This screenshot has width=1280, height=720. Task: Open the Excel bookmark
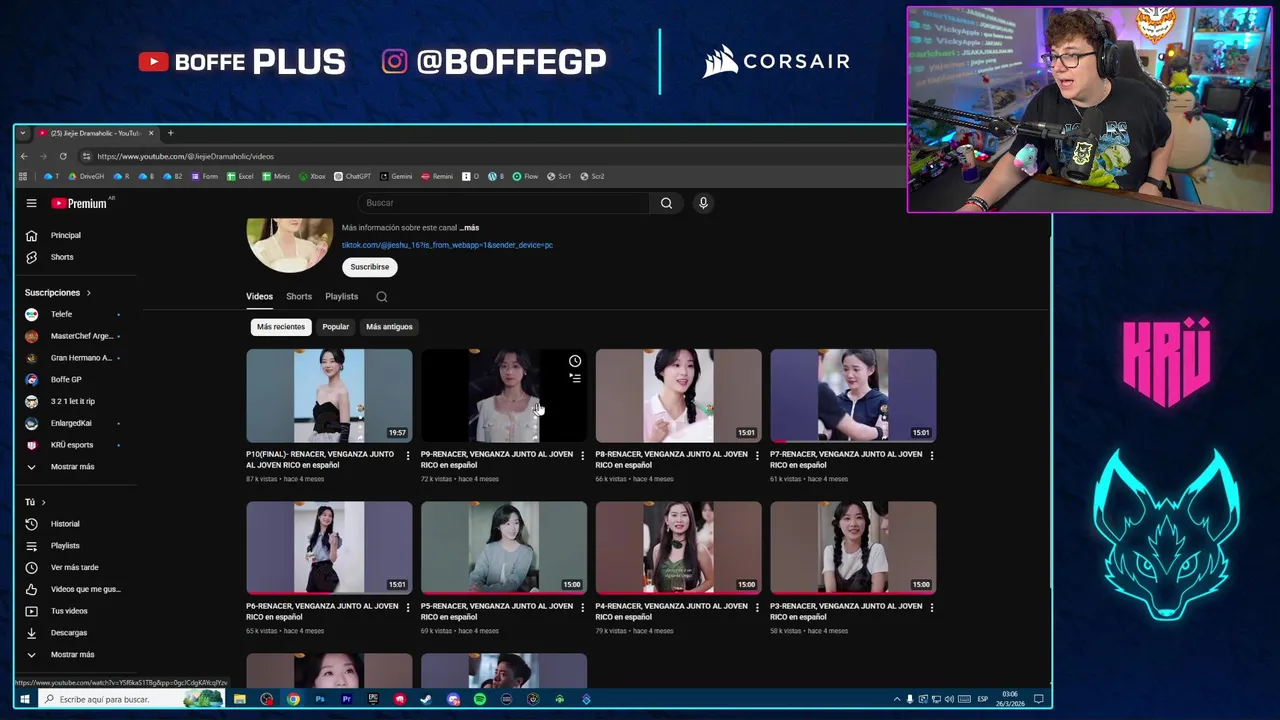click(x=240, y=176)
